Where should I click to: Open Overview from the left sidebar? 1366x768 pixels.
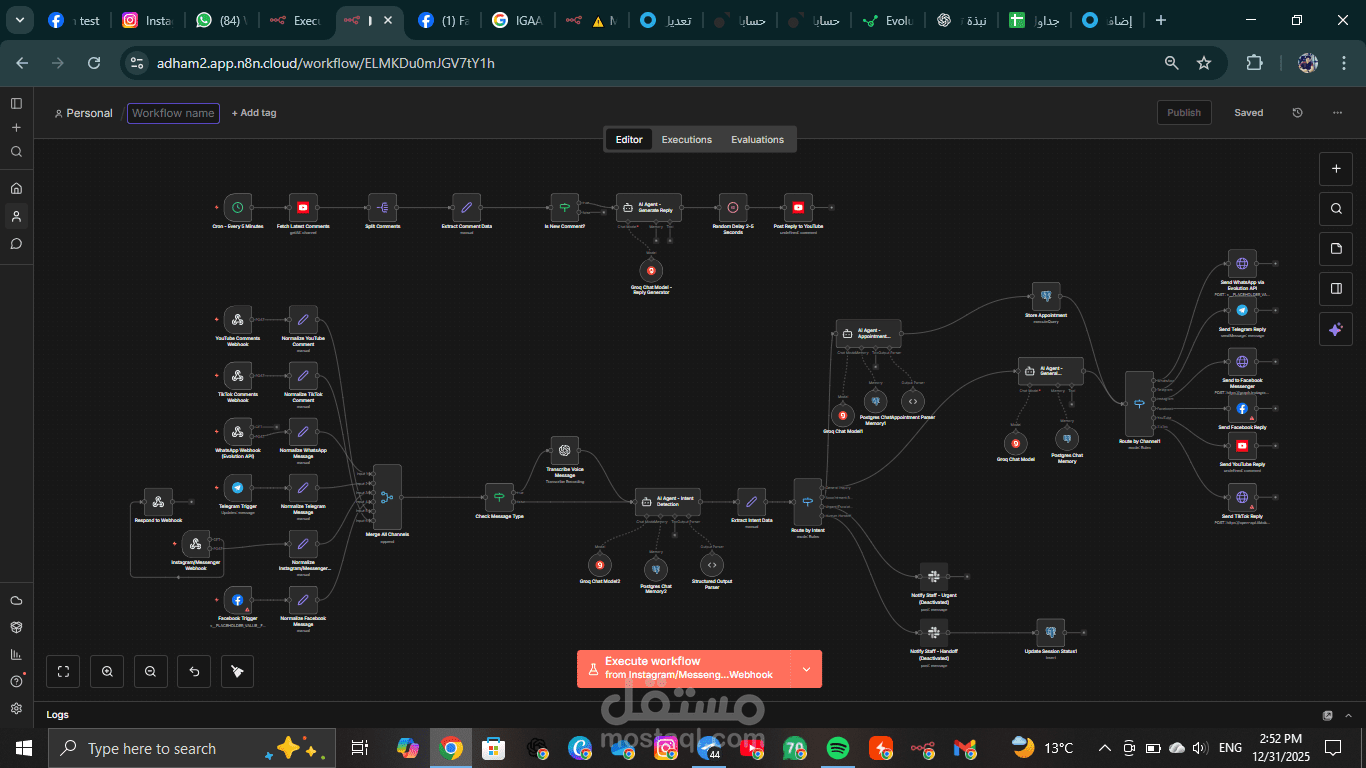click(x=15, y=187)
